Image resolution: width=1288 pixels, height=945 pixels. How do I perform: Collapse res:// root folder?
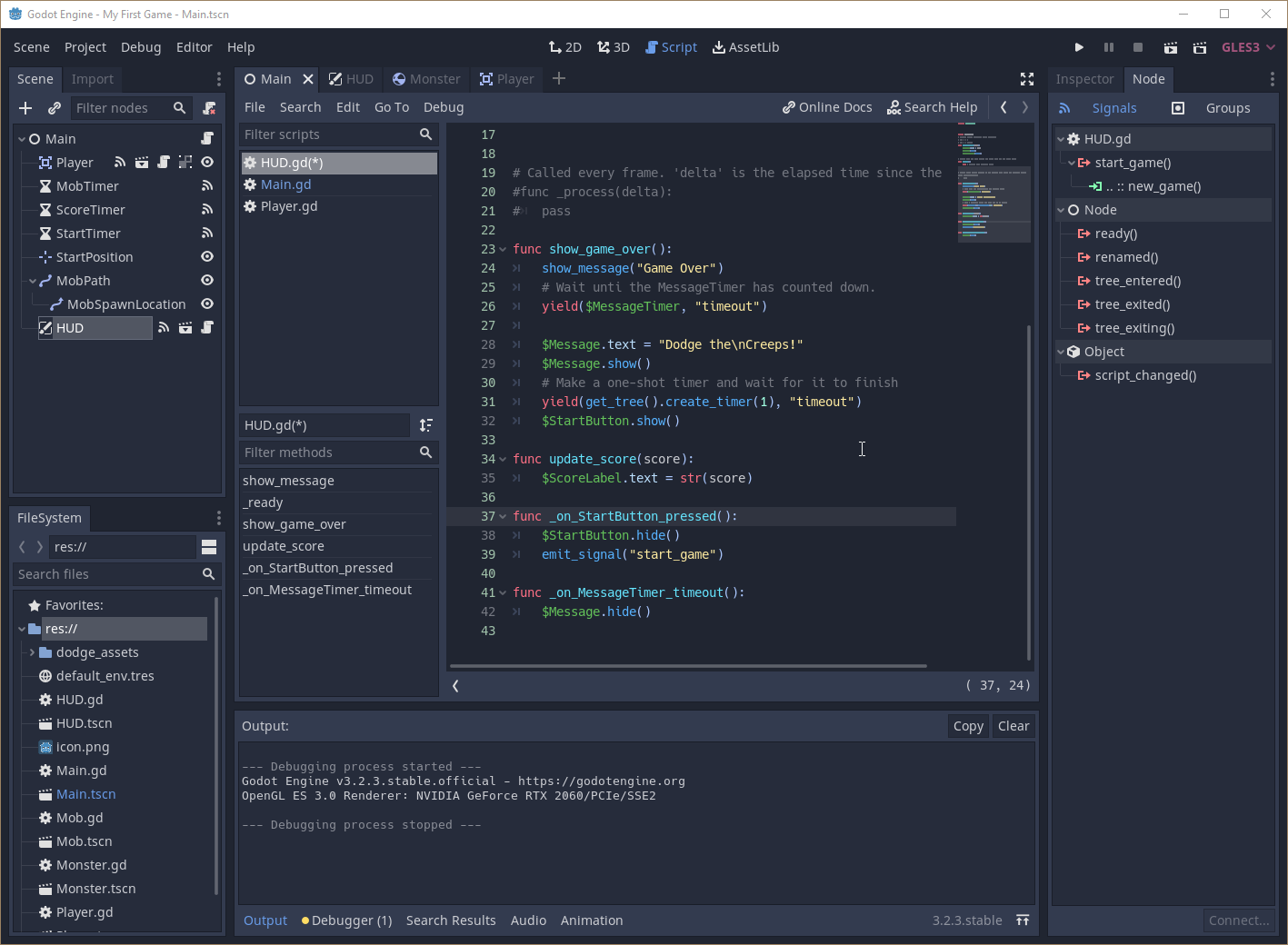[22, 629]
